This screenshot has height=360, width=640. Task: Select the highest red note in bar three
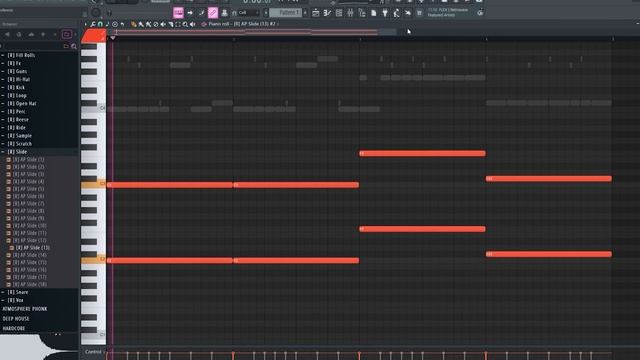pos(422,153)
